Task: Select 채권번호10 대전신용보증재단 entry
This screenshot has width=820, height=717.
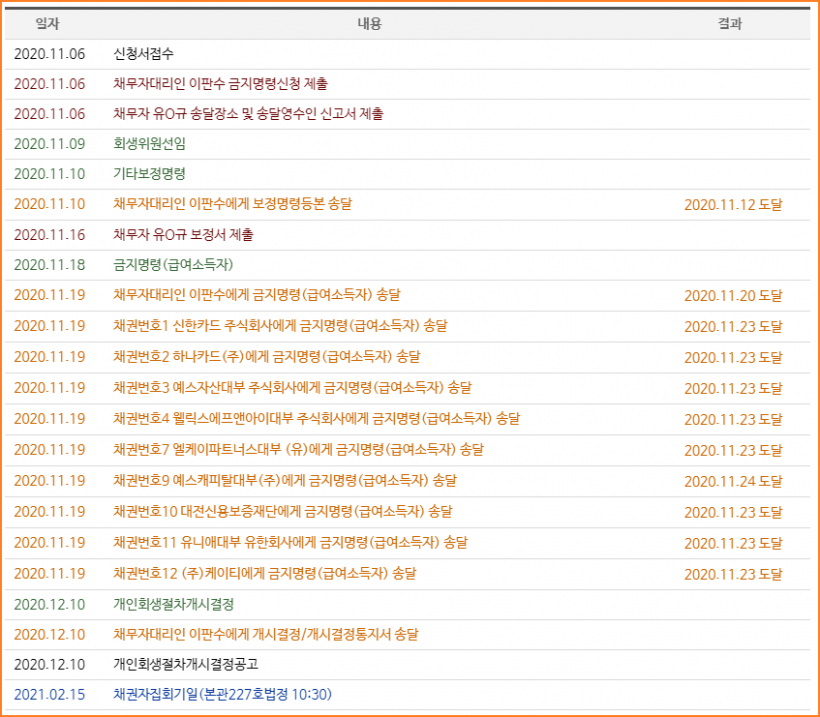Action: pyautogui.click(x=282, y=511)
